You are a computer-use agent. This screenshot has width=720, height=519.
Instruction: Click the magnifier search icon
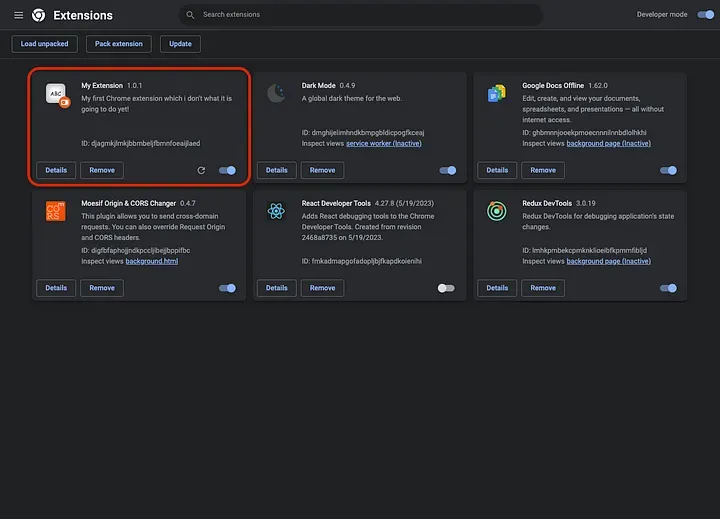(x=190, y=15)
